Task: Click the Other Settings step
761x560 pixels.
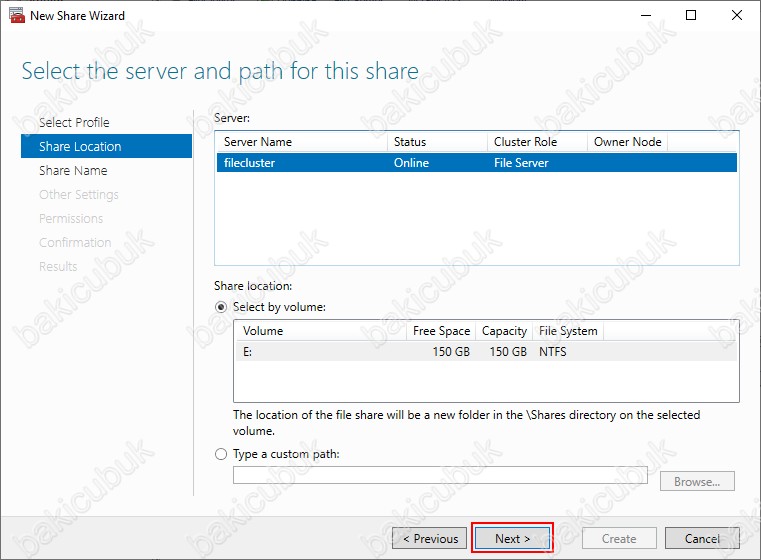Action: pyautogui.click(x=79, y=195)
